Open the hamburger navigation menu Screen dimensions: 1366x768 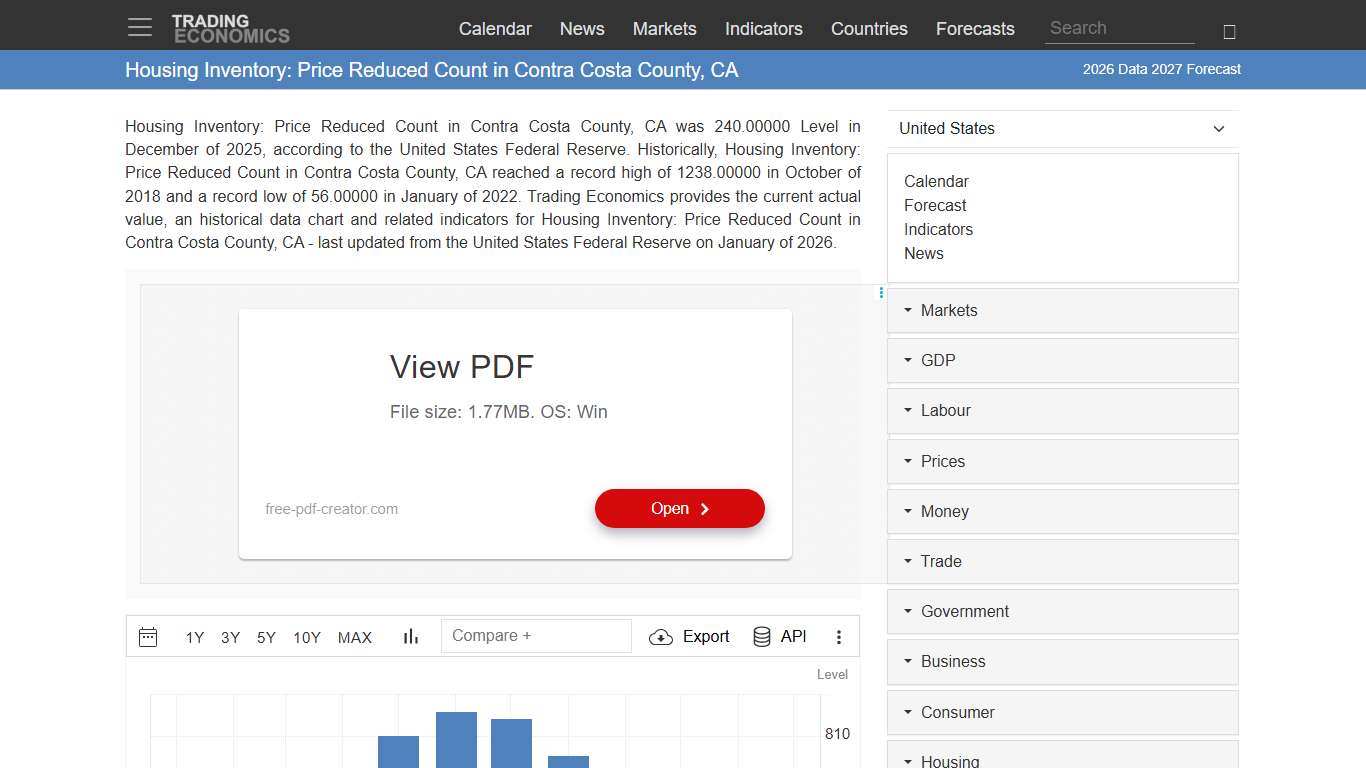tap(139, 27)
